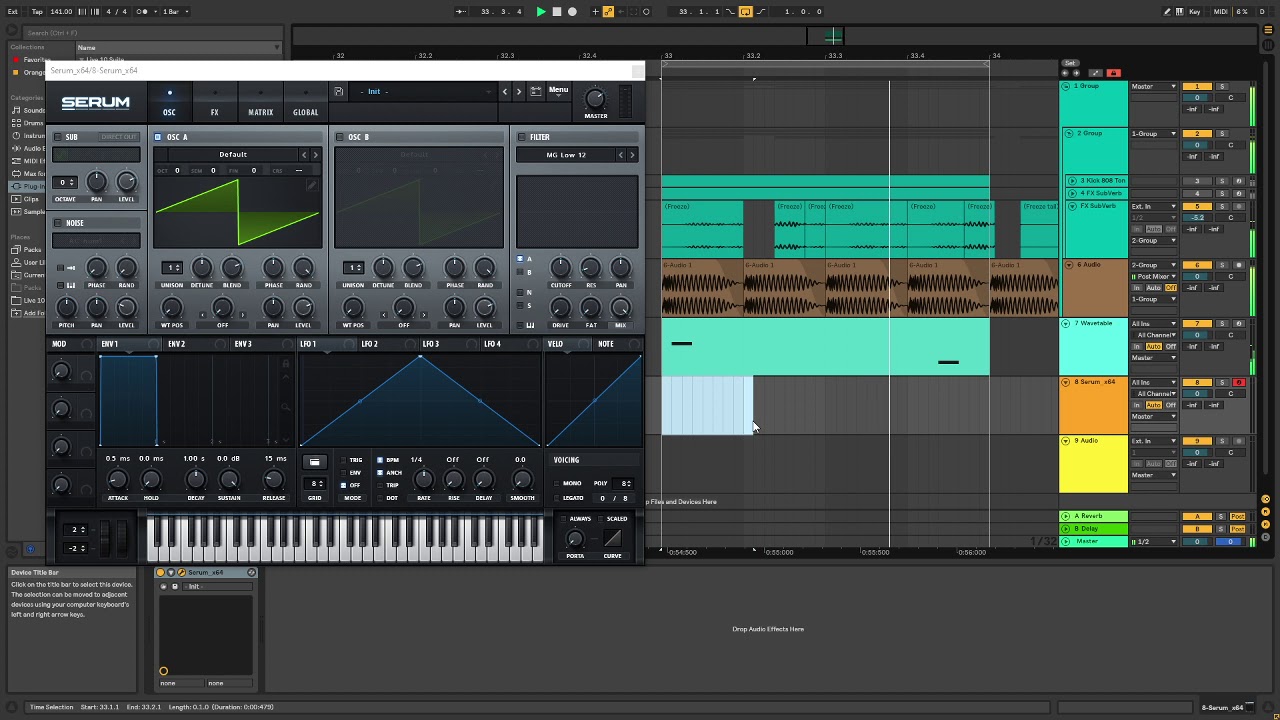Click the filter CUTOFF knob
Viewport: 1280px width, 720px height.
tap(560, 267)
